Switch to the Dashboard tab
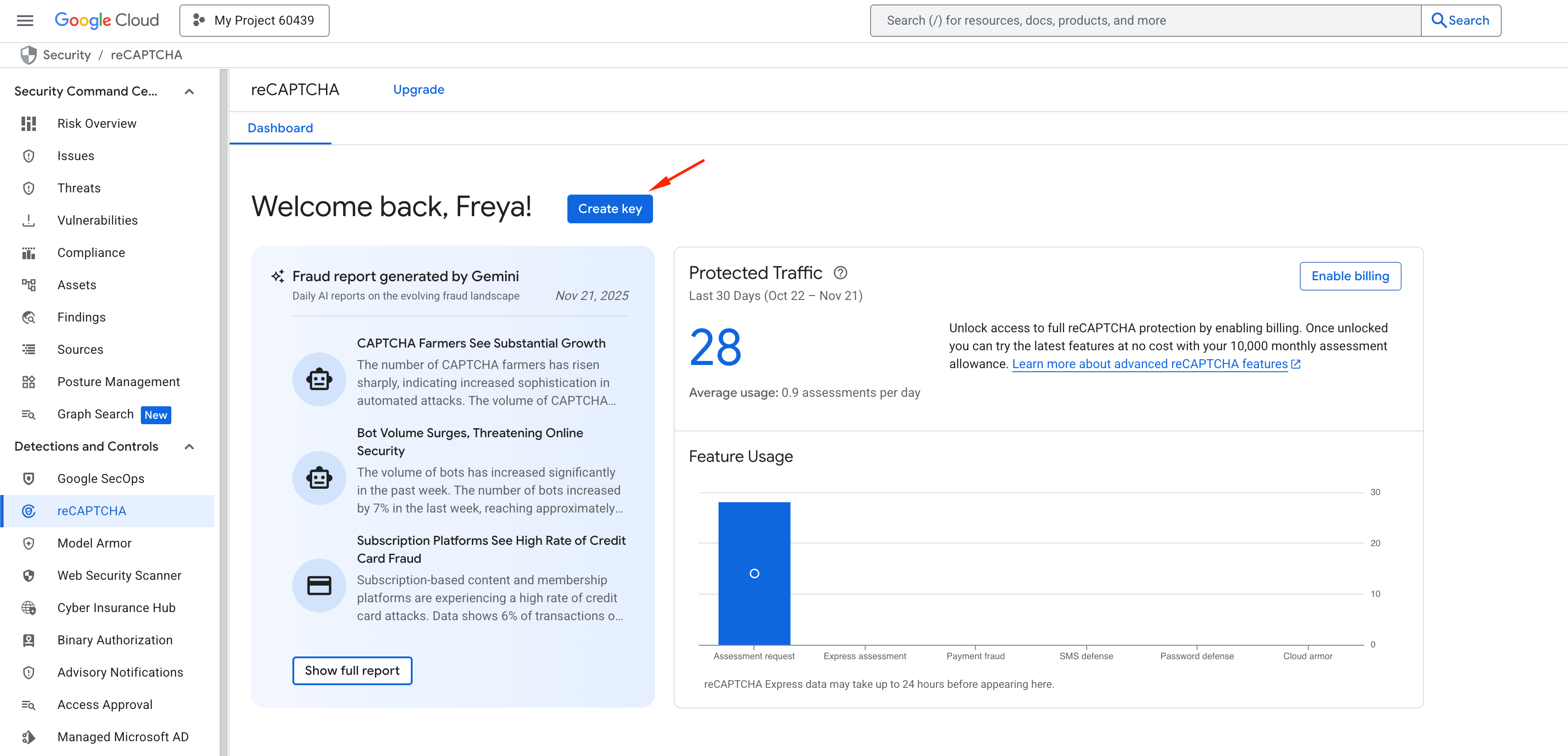This screenshot has height=756, width=1568. pyautogui.click(x=280, y=128)
